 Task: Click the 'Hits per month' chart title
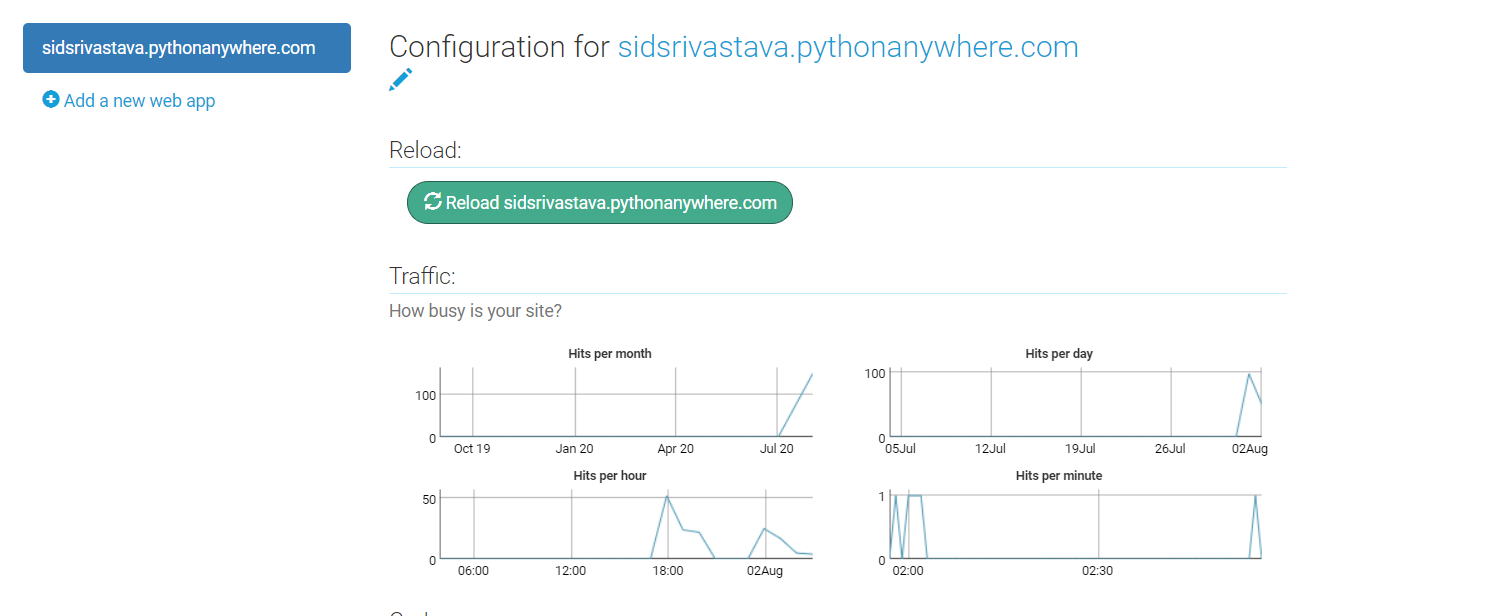pos(610,354)
